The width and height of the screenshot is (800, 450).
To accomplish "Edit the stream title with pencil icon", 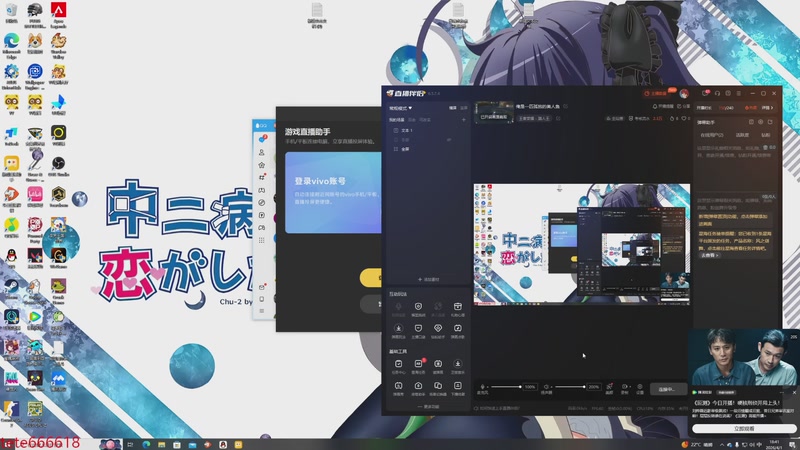I will tap(565, 107).
